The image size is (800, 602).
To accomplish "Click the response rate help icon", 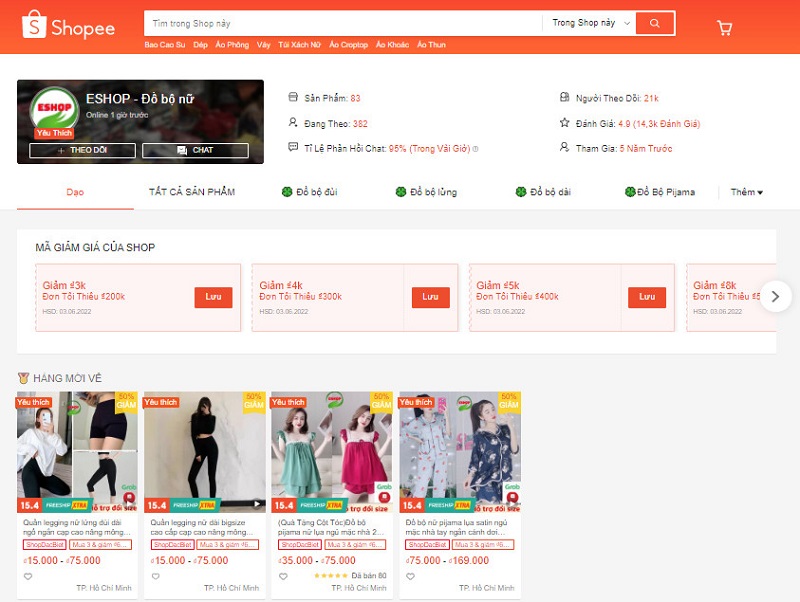I will click(475, 149).
